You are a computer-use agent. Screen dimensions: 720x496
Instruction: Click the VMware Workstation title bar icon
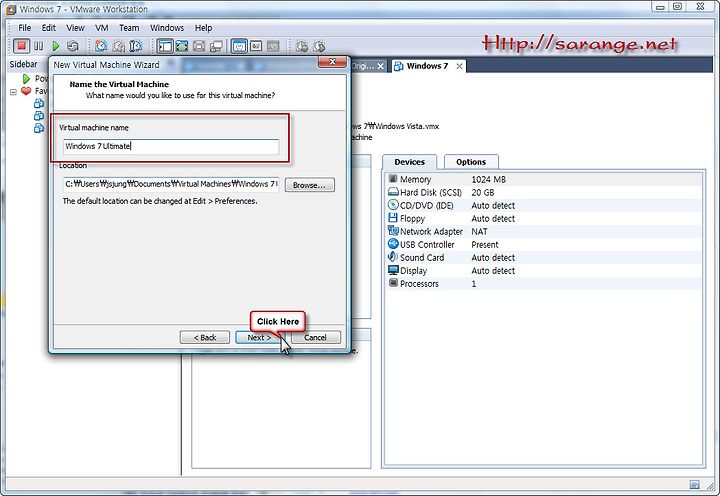point(11,9)
